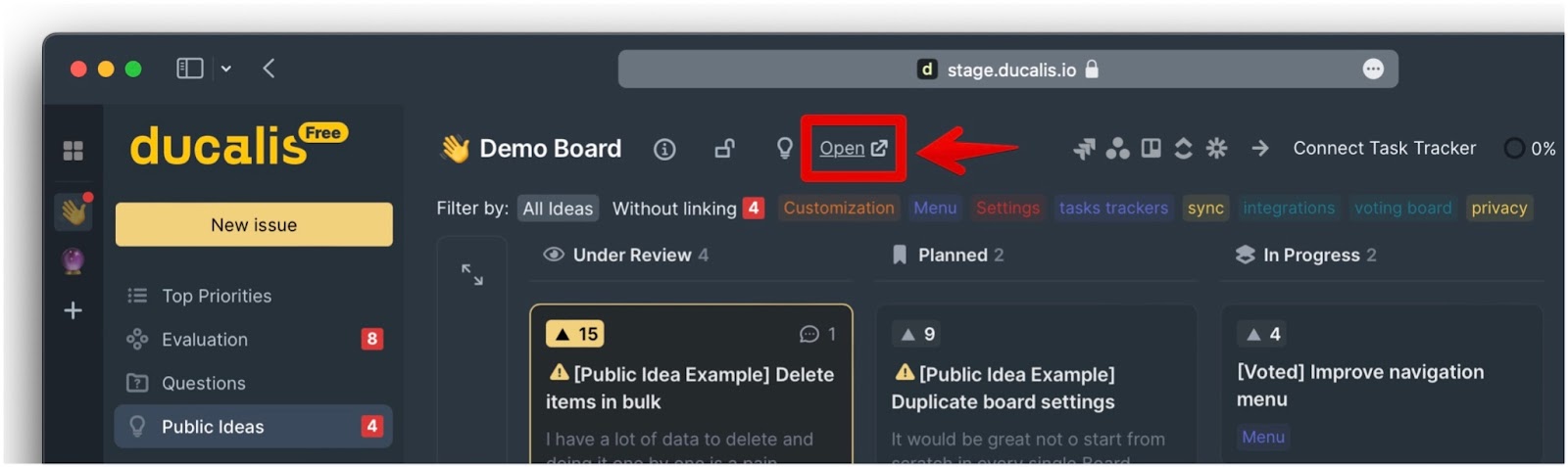Open the Evaluation section
Viewport: 1568px width, 467px height.
pyautogui.click(x=205, y=340)
